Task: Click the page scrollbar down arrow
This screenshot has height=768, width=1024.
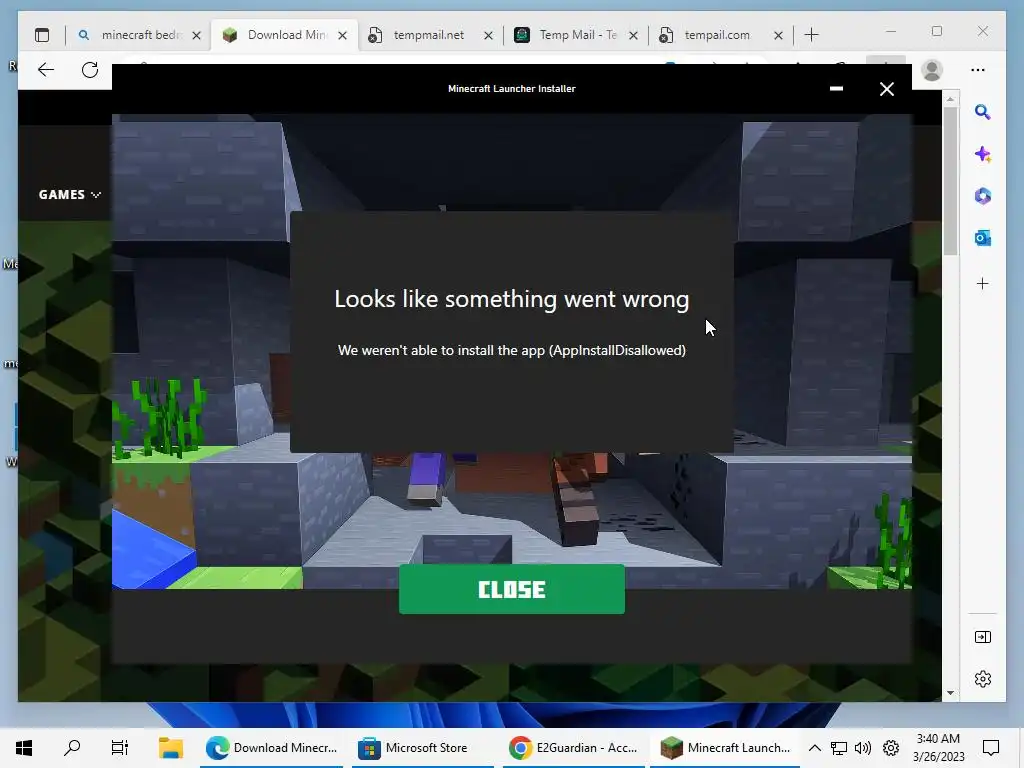Action: [950, 693]
